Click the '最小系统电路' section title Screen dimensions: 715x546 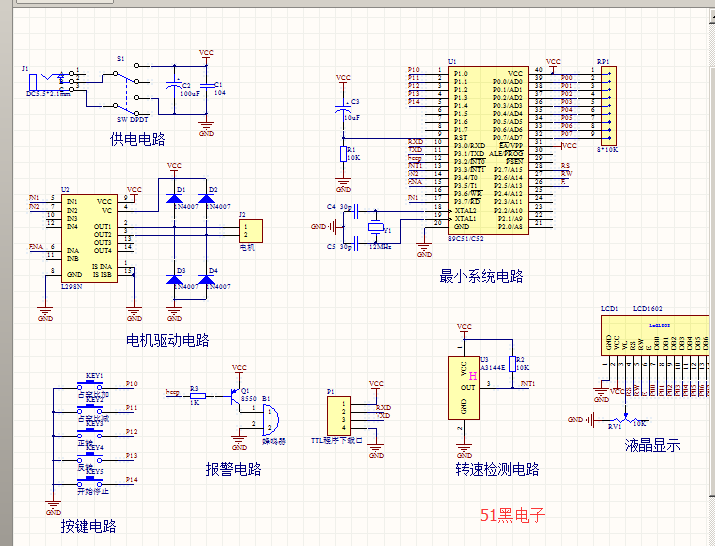[x=481, y=276]
